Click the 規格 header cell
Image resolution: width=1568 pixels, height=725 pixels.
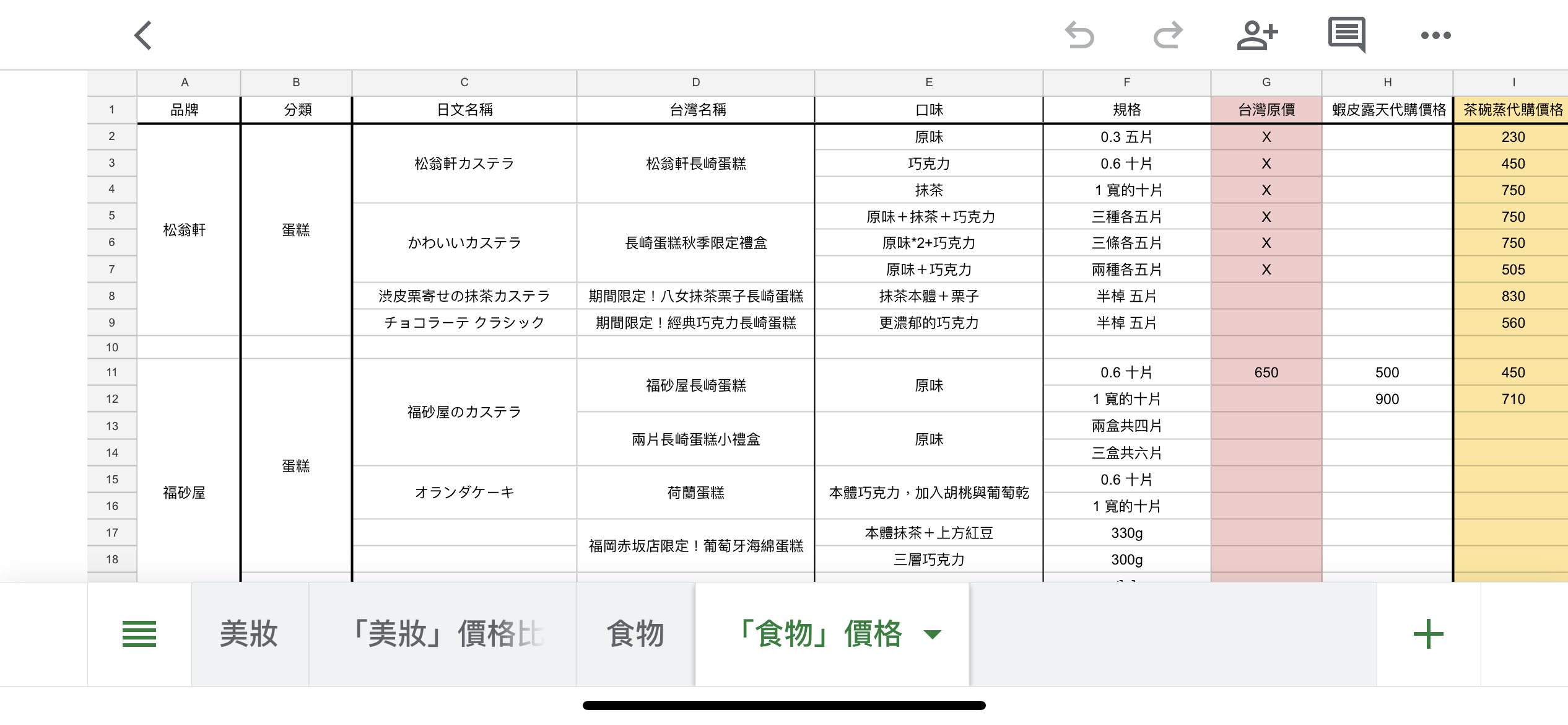pos(1127,110)
